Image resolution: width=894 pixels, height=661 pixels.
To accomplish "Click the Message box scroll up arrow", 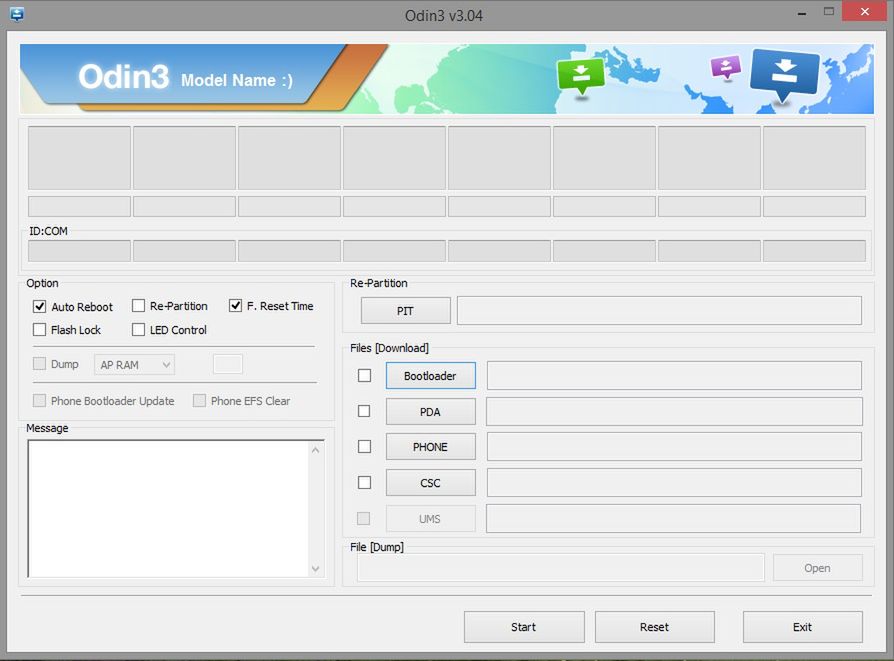I will [316, 450].
